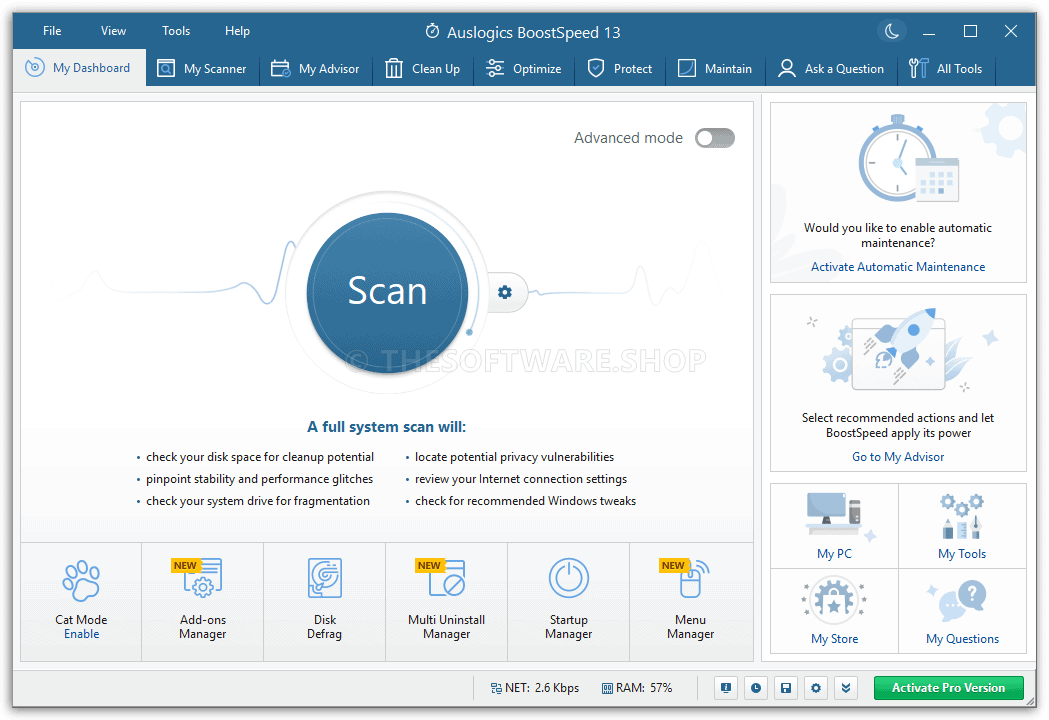1049x720 pixels.
Task: Maximize the BoostSpeed window
Action: click(x=970, y=31)
